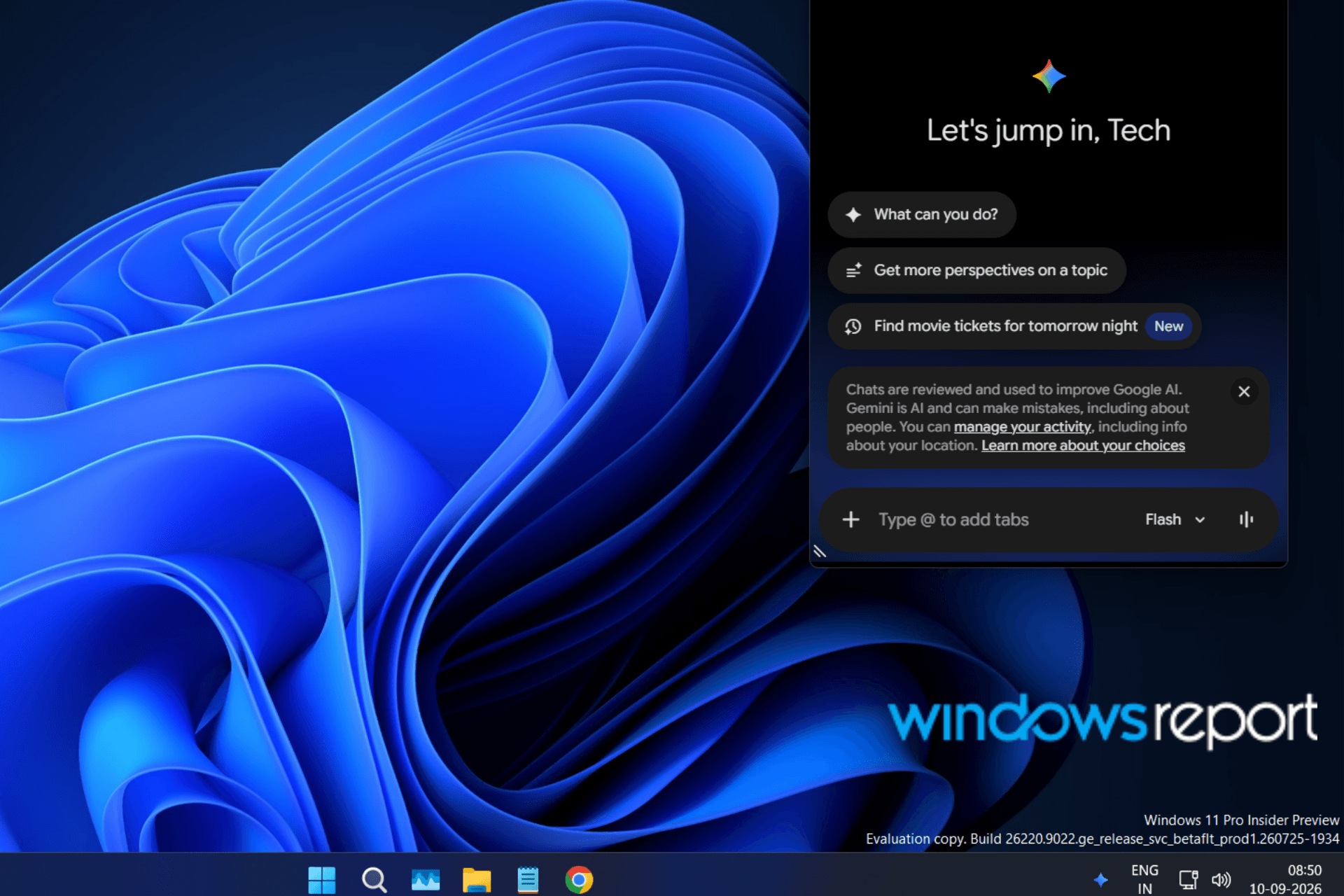Image resolution: width=1344 pixels, height=896 pixels.
Task: Follow 'Learn more about your choices' link
Action: point(1083,446)
